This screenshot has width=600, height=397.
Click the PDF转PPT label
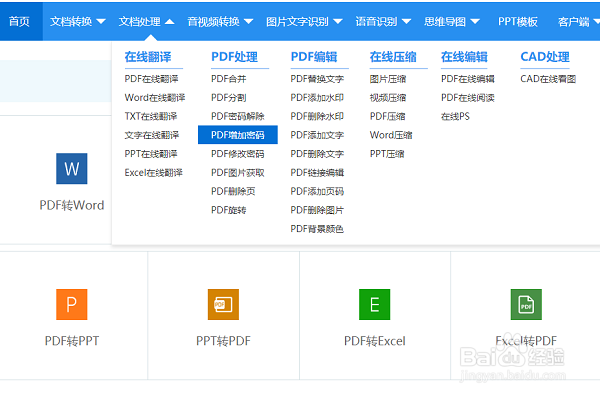coord(72,341)
